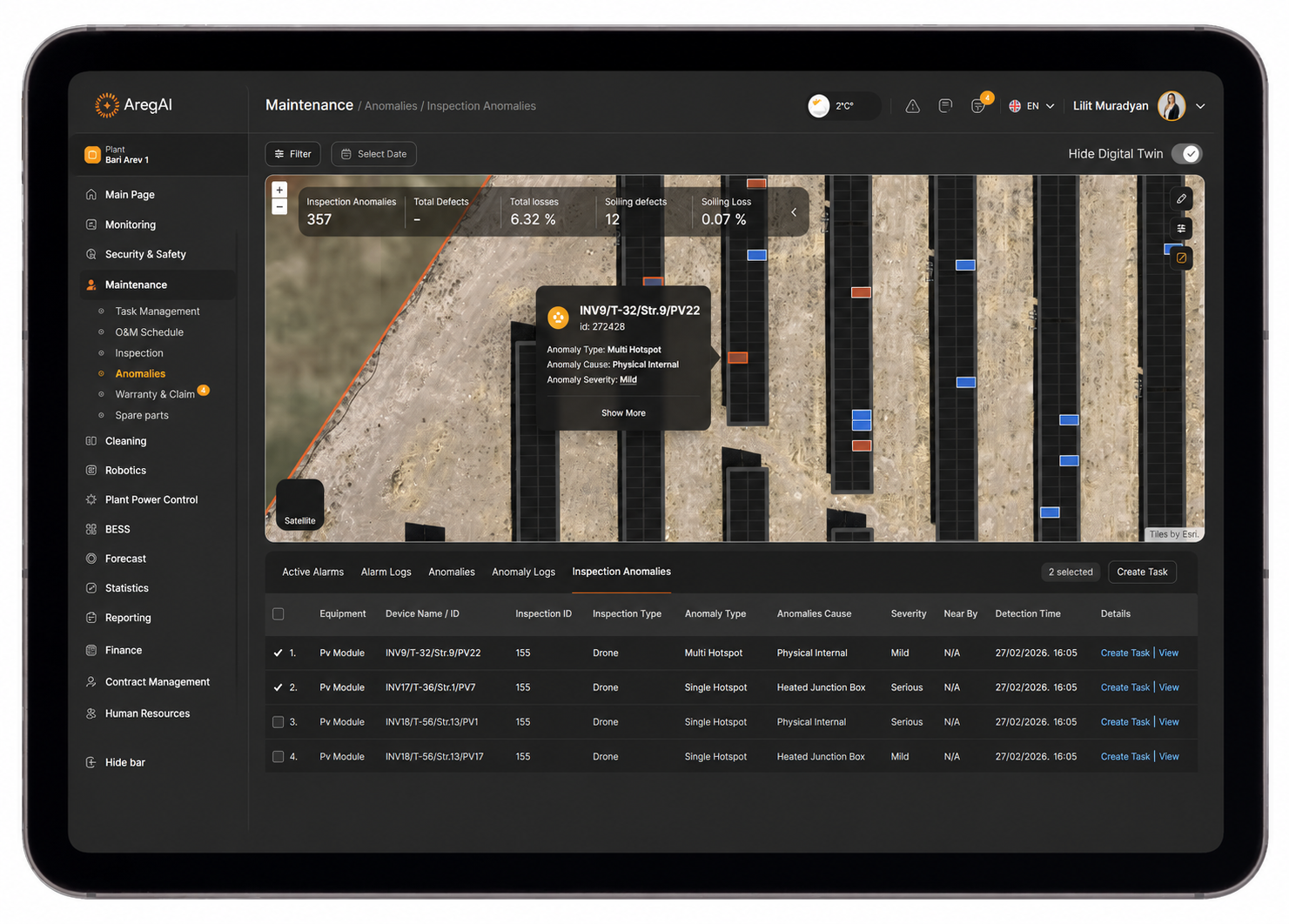Open Task Management submenu item
Image resolution: width=1289 pixels, height=924 pixels.
(x=158, y=311)
